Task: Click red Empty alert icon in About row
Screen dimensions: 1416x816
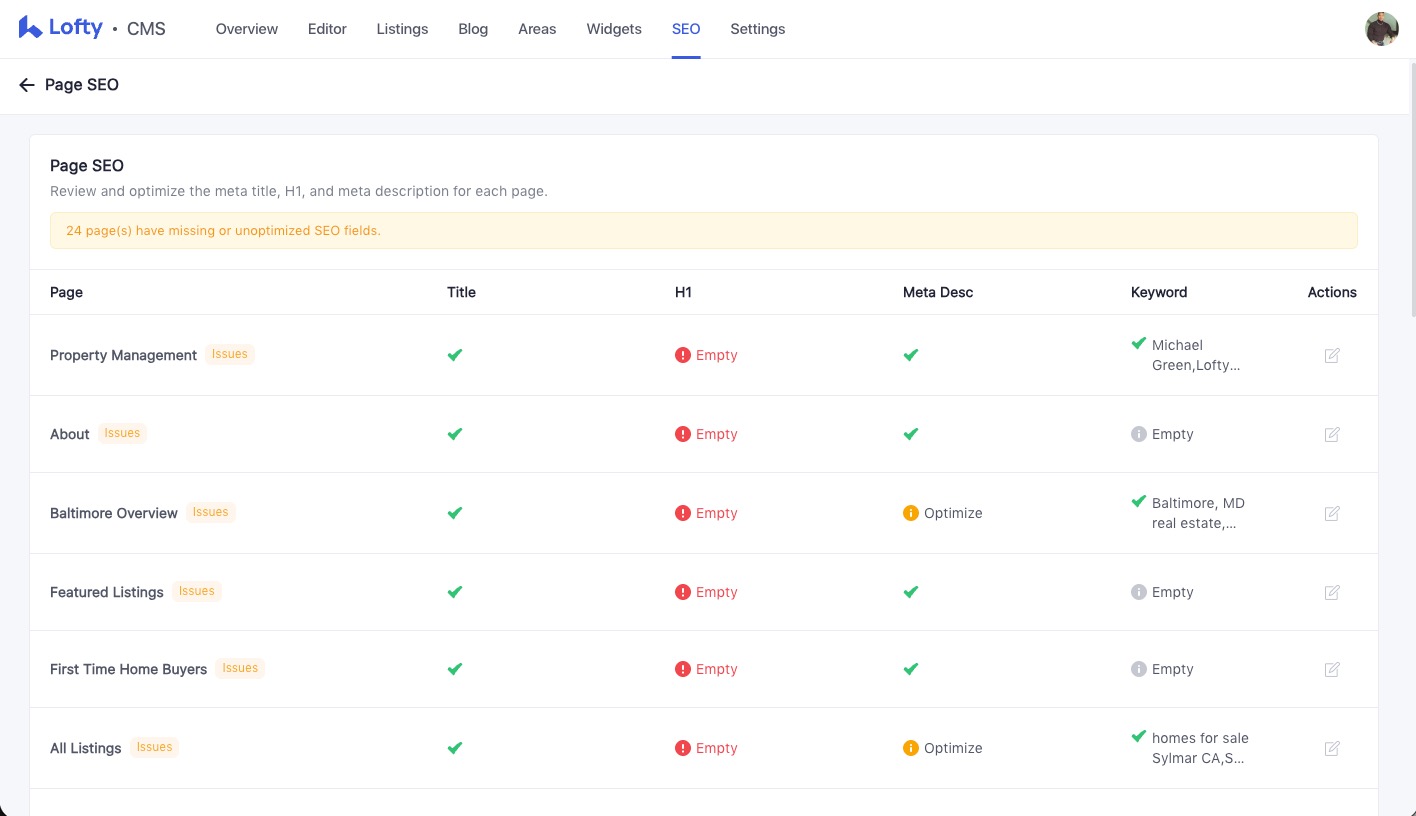Action: tap(683, 434)
